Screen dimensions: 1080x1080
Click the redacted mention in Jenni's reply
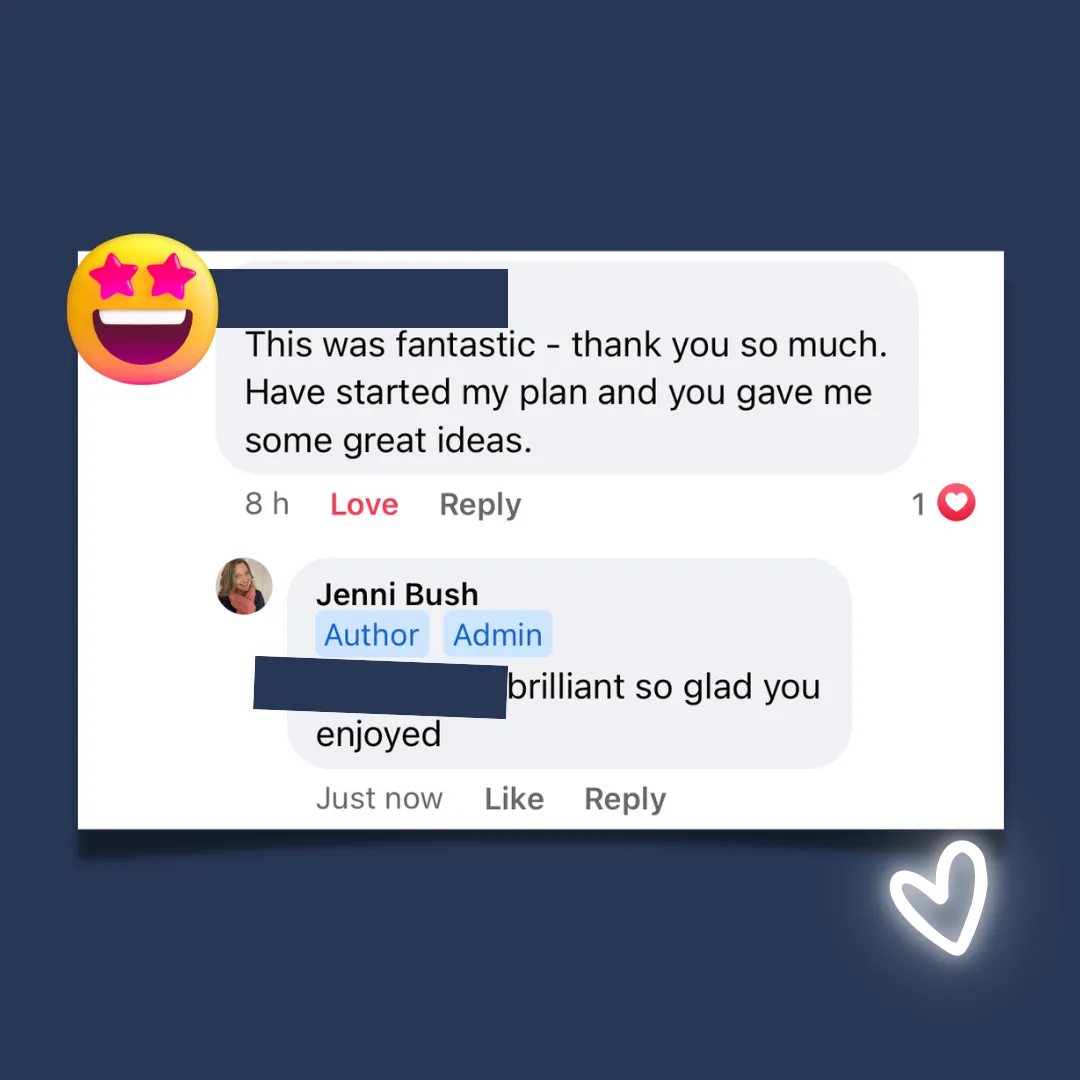click(380, 687)
